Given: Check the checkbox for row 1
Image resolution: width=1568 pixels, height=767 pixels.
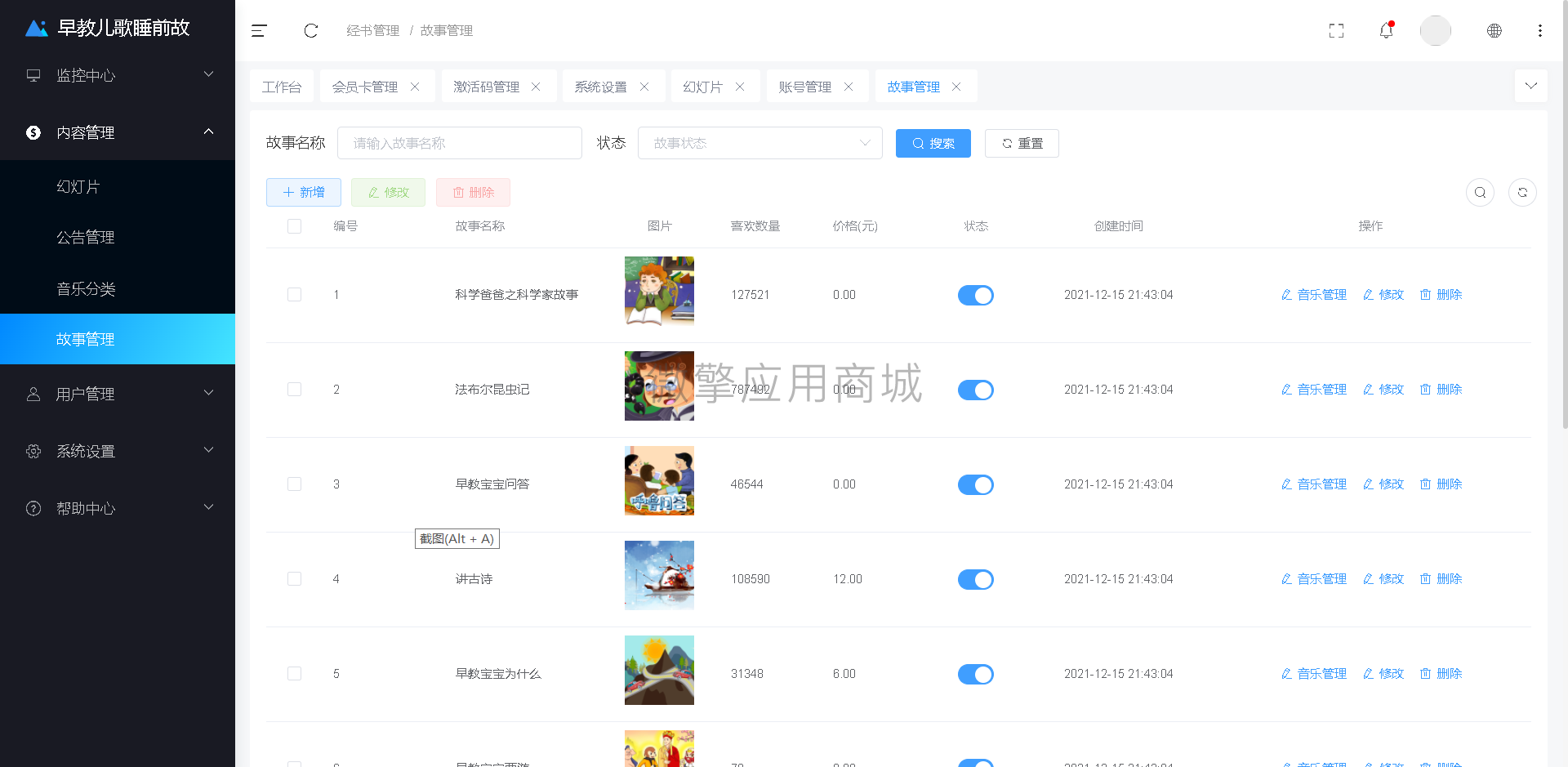Looking at the screenshot, I should 295,295.
